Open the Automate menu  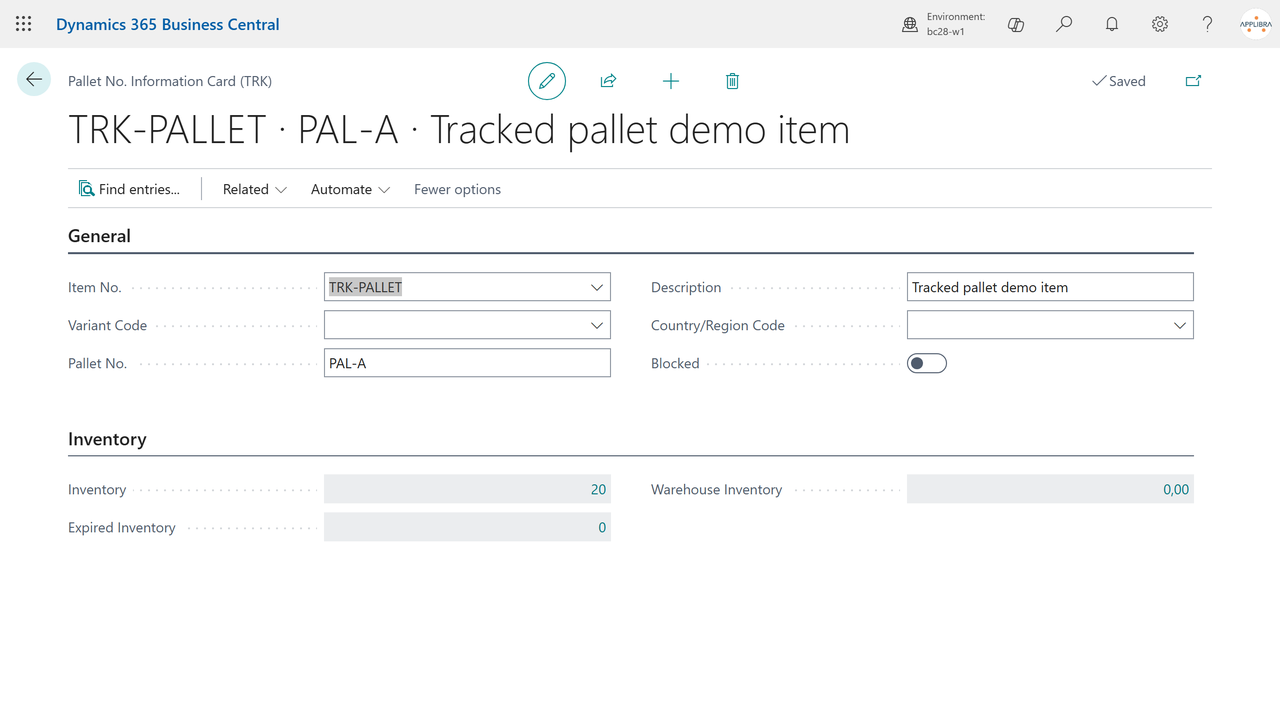pyautogui.click(x=350, y=189)
